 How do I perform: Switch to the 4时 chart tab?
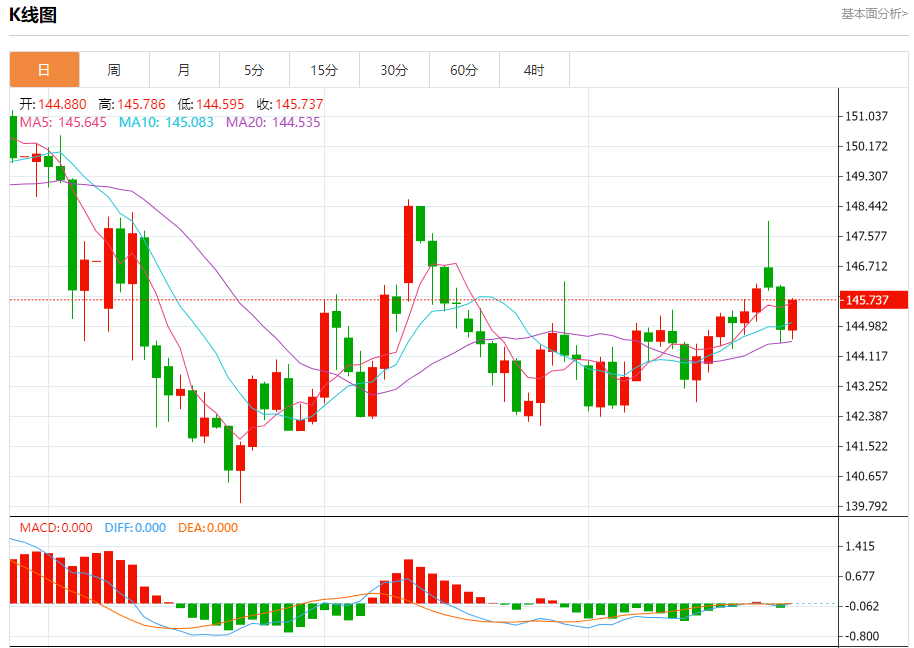[x=534, y=70]
